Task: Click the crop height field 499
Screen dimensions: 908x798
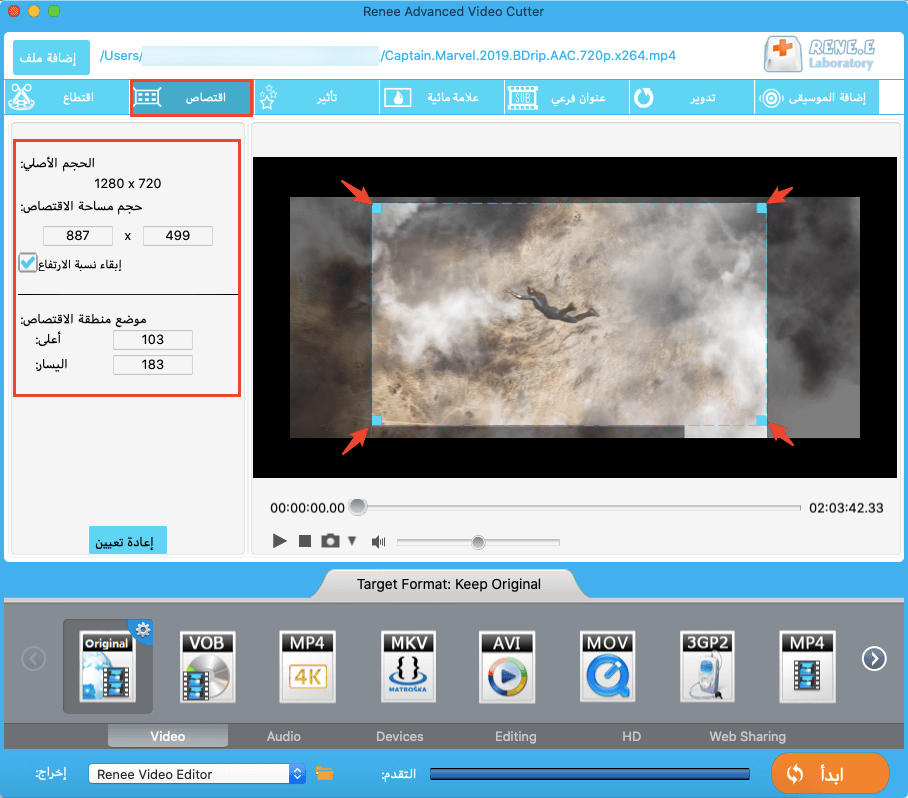Action: (x=178, y=236)
